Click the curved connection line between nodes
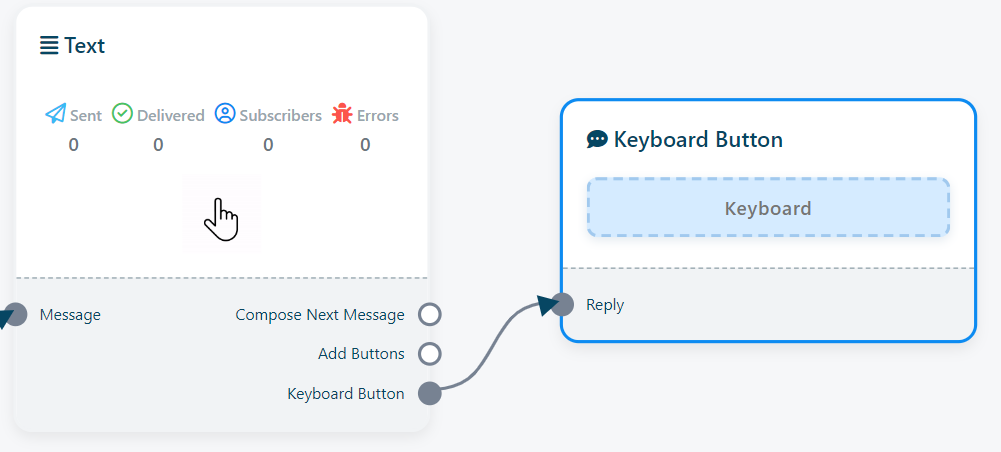 point(492,345)
